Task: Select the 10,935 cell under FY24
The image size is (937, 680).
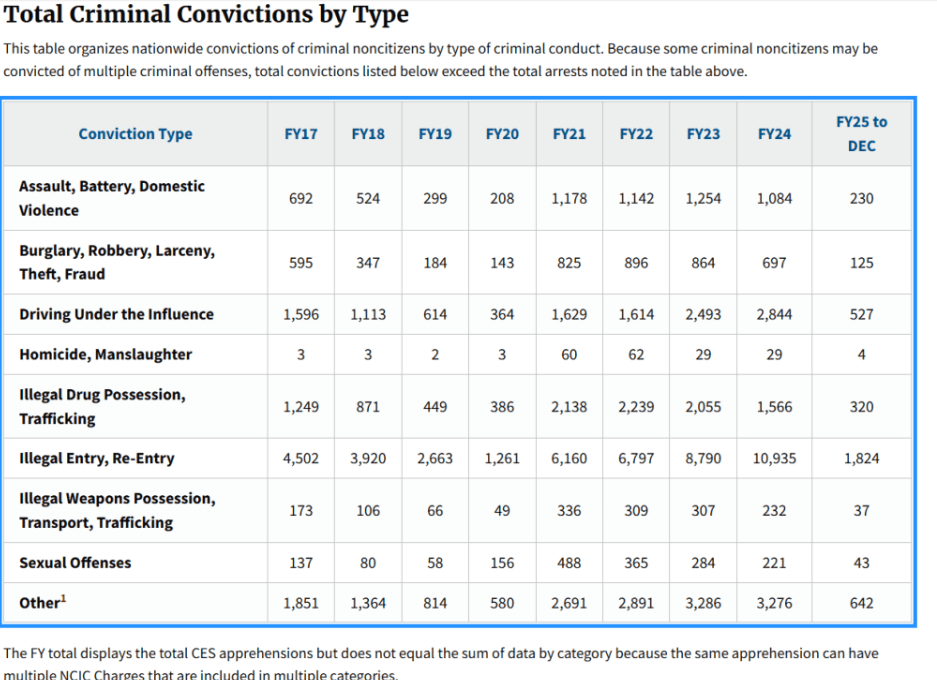Action: (774, 459)
